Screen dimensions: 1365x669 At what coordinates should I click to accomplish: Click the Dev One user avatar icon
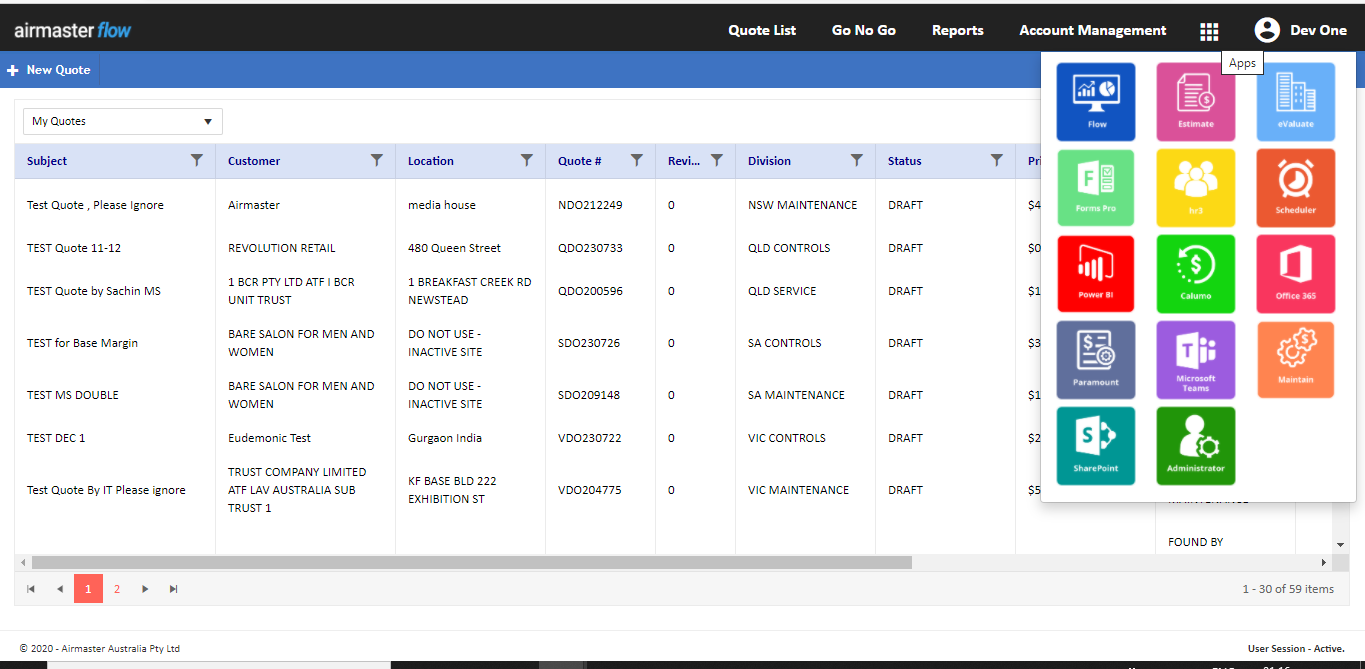(x=1267, y=30)
